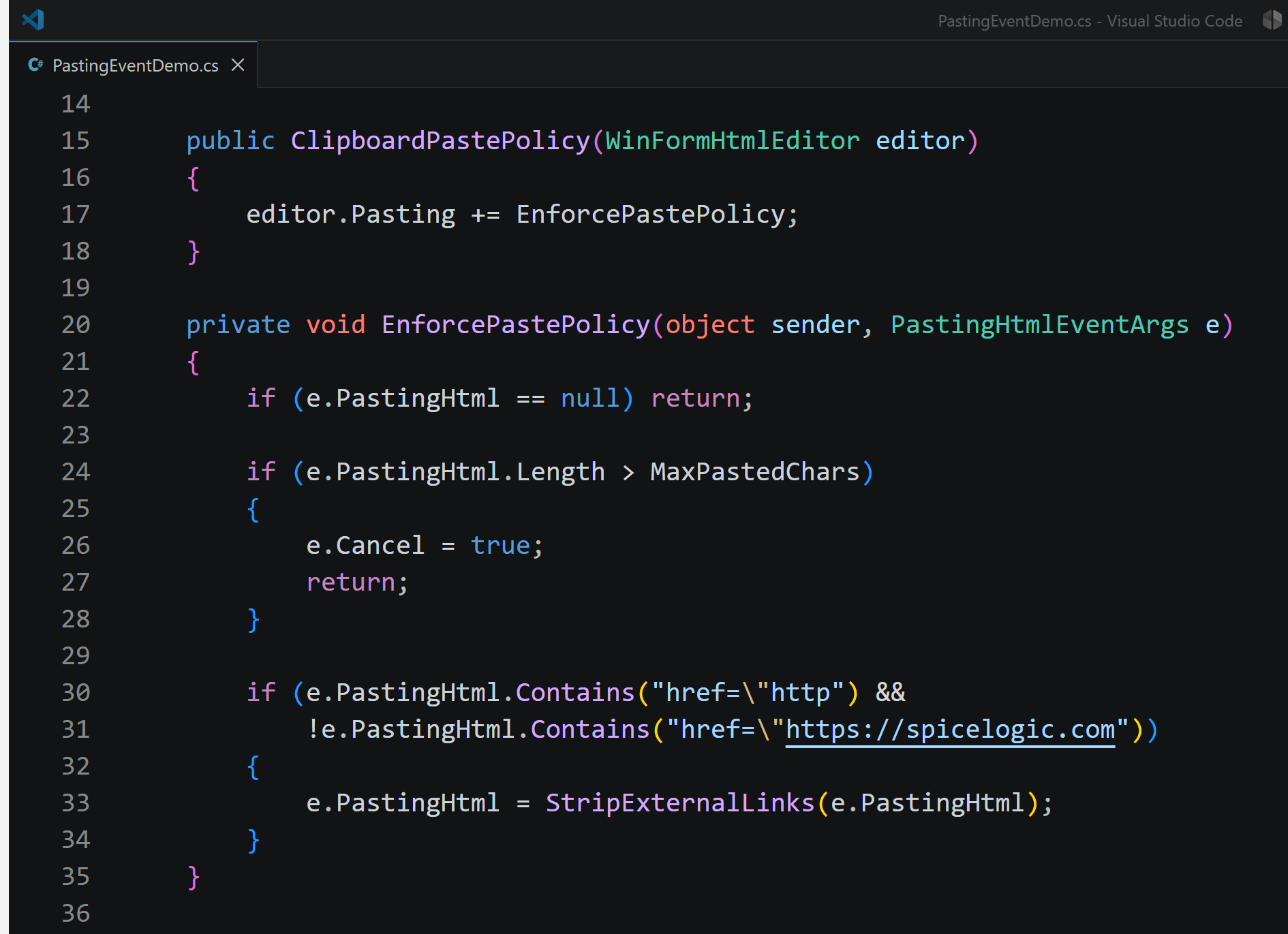This screenshot has width=1288, height=934.
Task: Click the "href=\"http" string on line 30
Action: click(x=748, y=692)
